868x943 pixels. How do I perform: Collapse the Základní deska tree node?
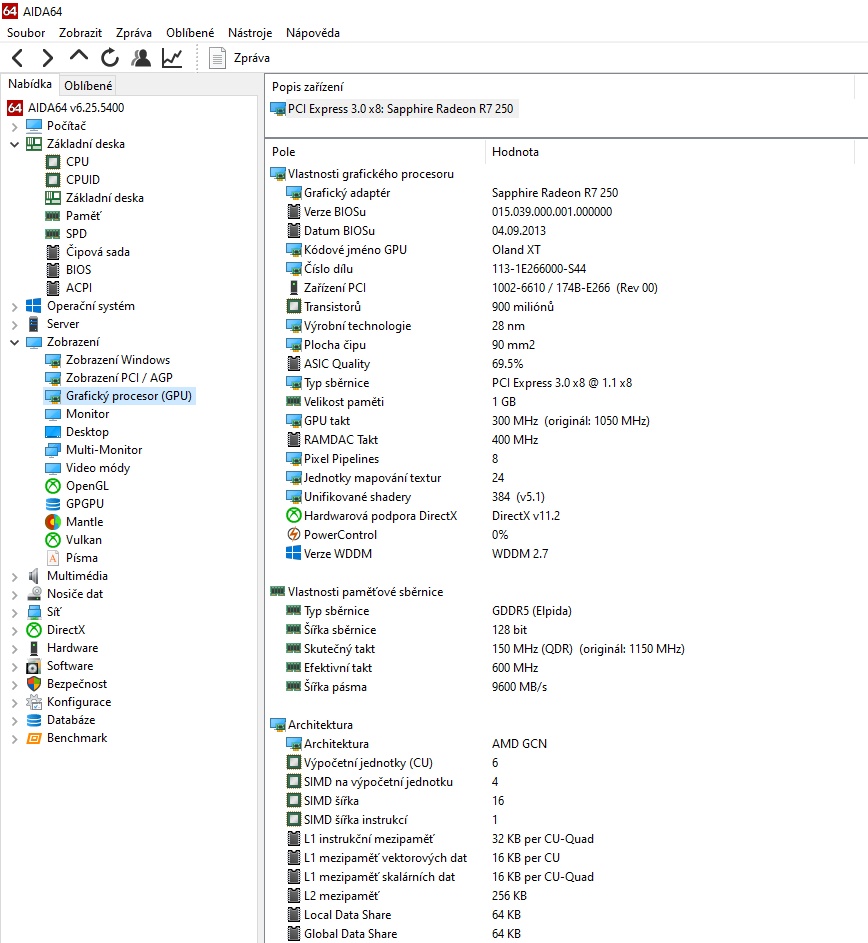14,144
